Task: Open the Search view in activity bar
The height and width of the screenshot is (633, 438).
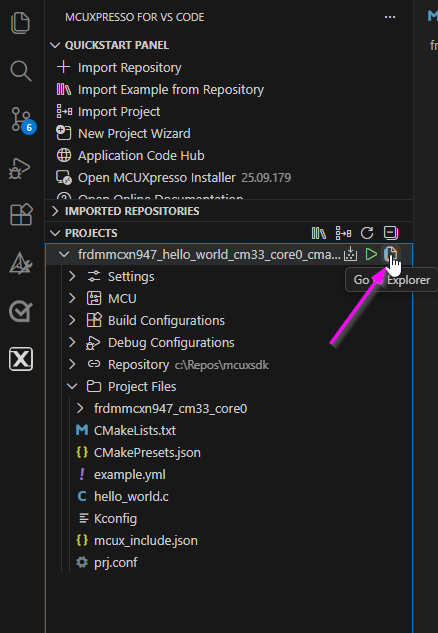Action: tap(21, 71)
